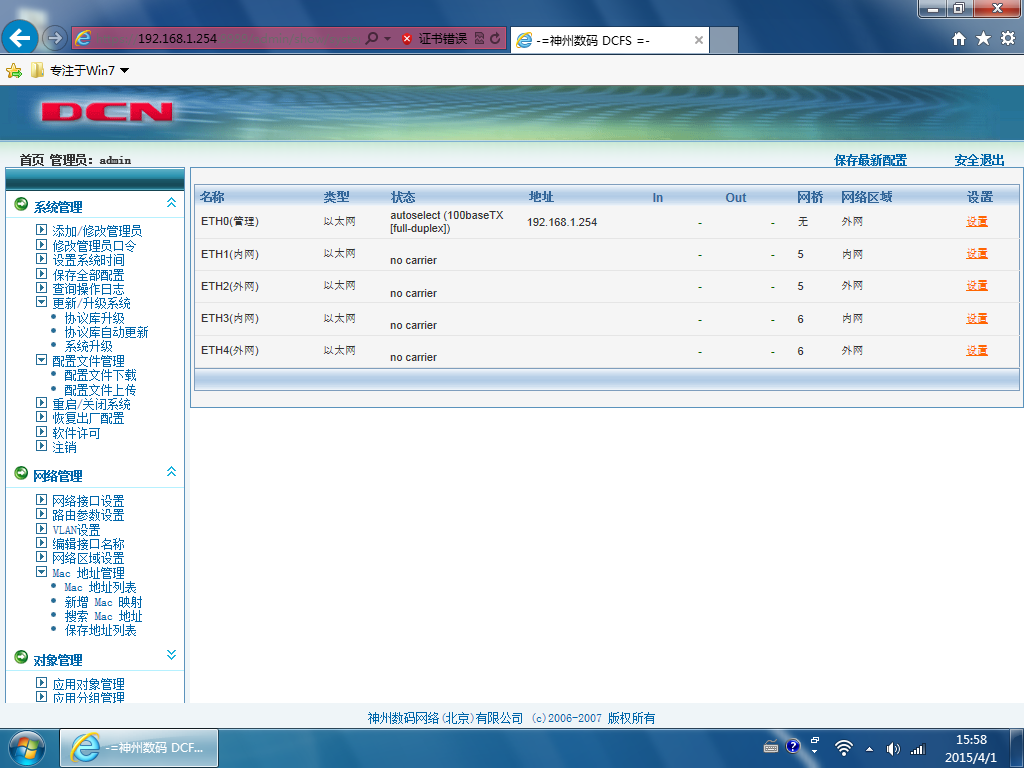Open 重启/关闭系统 menu item
This screenshot has height=768, width=1024.
[x=91, y=404]
